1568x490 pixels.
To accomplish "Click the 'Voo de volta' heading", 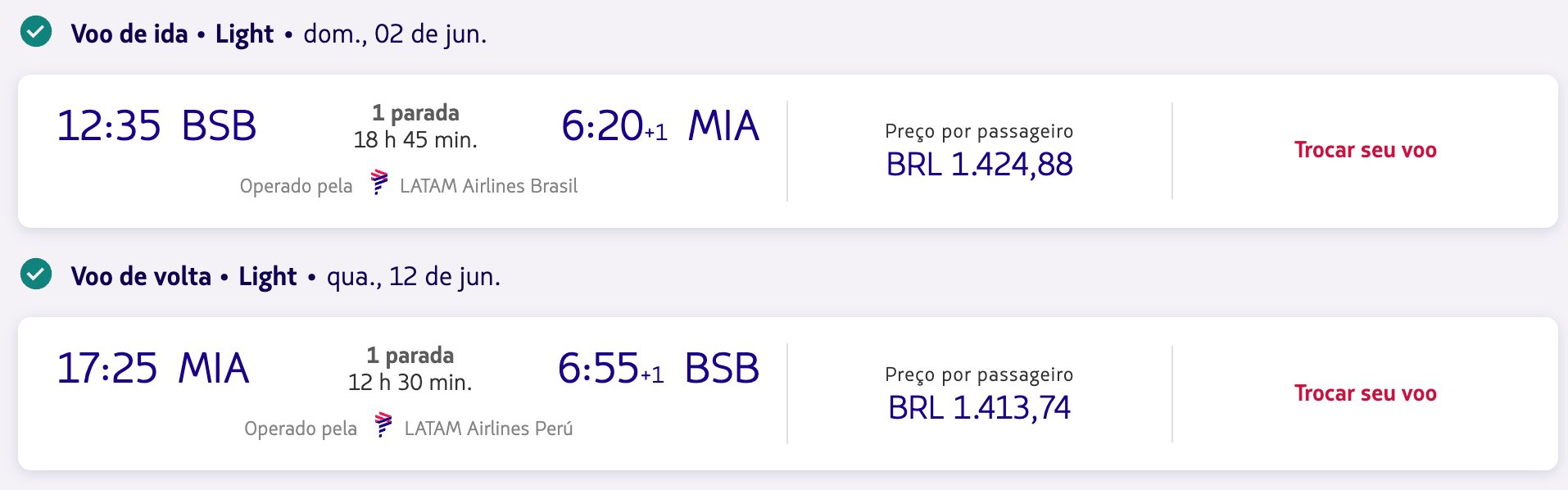I will coord(141,276).
